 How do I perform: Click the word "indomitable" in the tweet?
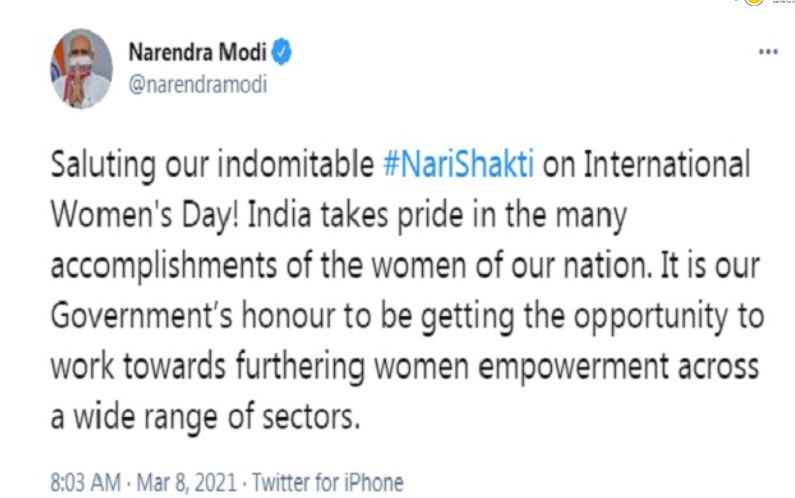pos(296,164)
